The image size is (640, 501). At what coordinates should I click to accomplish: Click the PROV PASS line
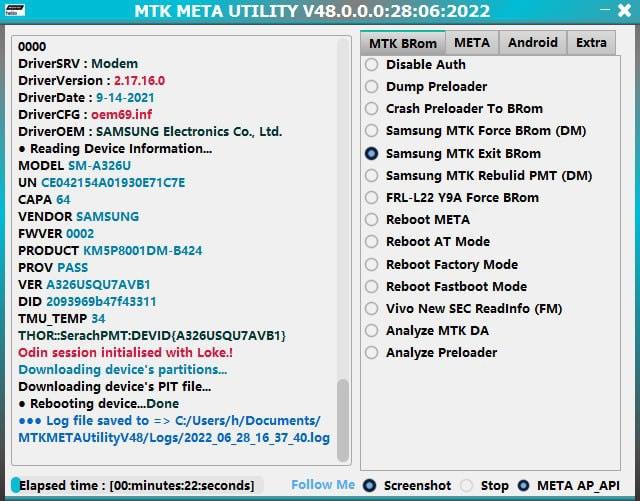(x=53, y=268)
